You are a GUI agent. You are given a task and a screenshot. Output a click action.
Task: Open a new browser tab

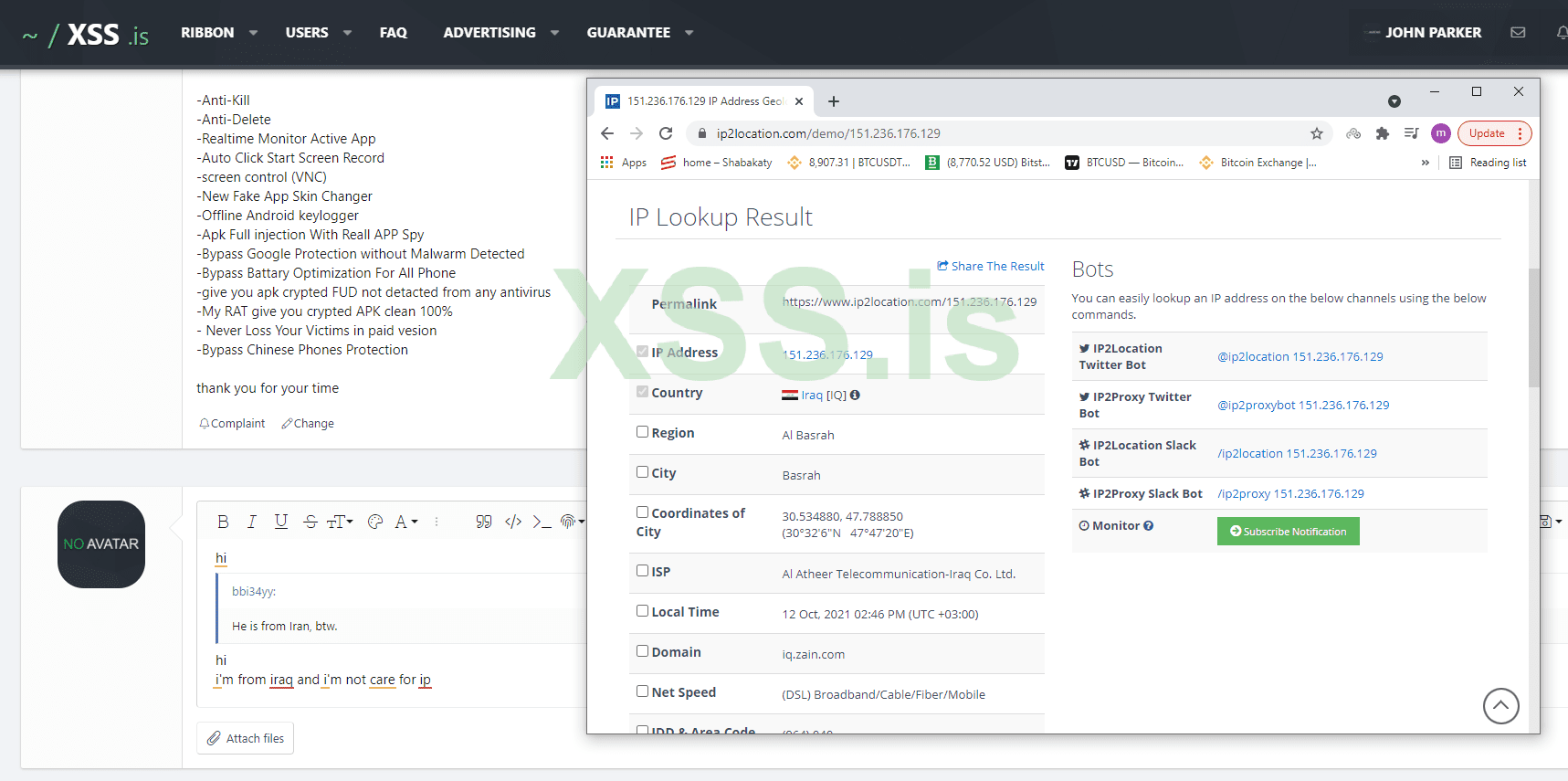pos(834,101)
